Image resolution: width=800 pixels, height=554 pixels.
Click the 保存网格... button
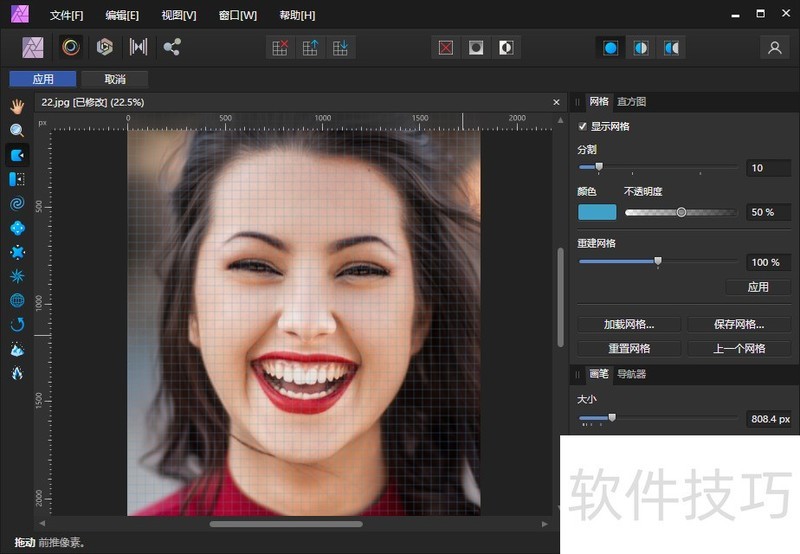(x=739, y=324)
